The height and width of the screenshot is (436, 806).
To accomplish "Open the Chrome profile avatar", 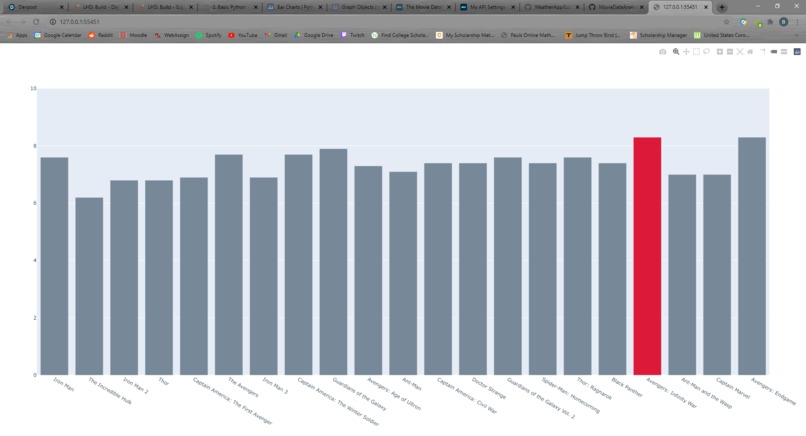I will 783,22.
